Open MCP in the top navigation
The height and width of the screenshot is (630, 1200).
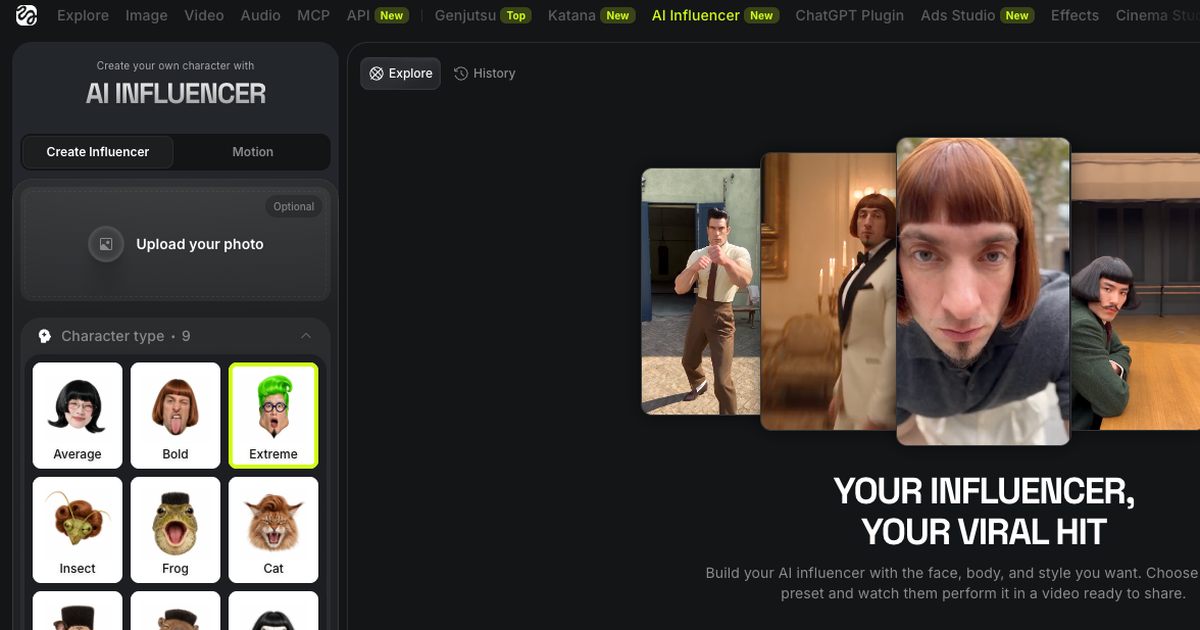tap(314, 16)
